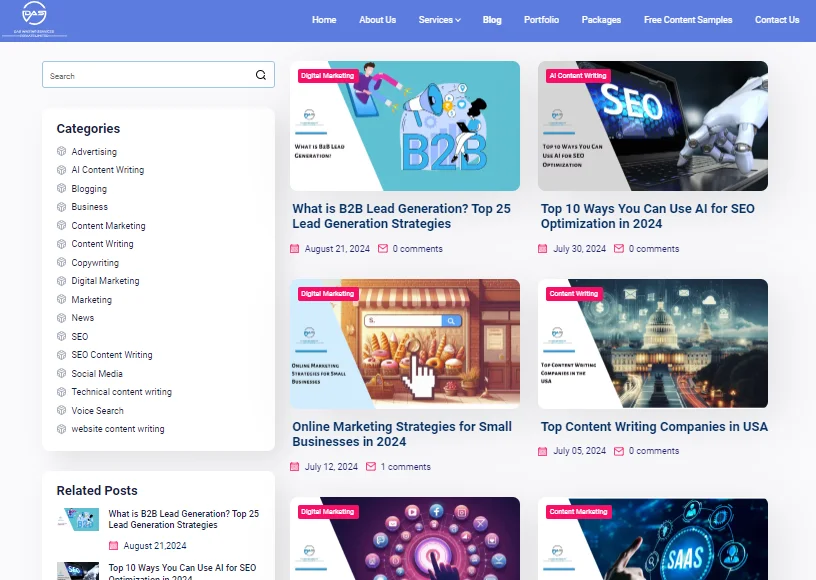Expand the Services dropdown menu
Viewport: 816px width, 580px height.
[x=439, y=20]
